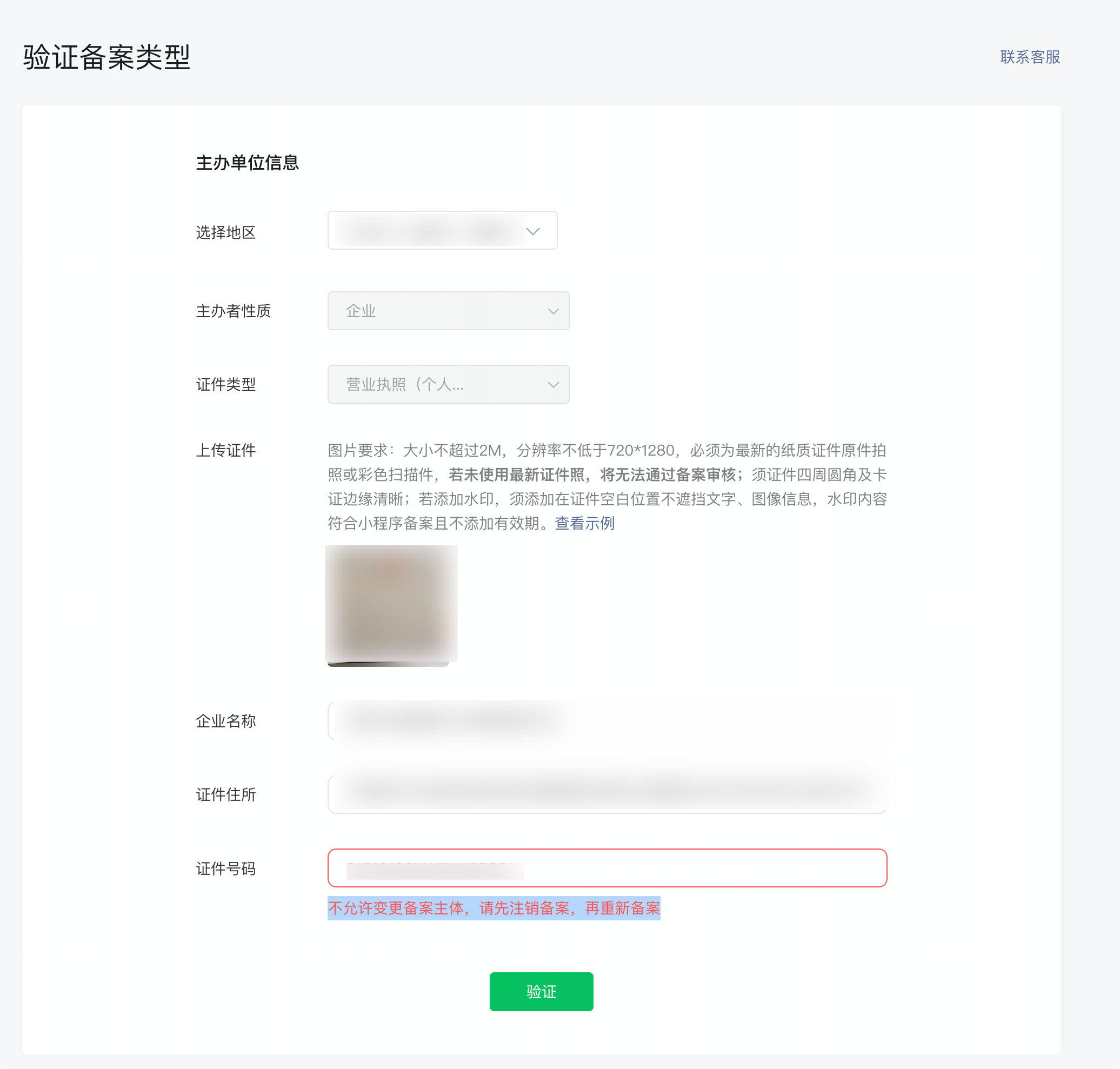This screenshot has height=1069, width=1120.
Task: Expand the 证件类型 dropdown showing 营业执照
Action: click(439, 384)
